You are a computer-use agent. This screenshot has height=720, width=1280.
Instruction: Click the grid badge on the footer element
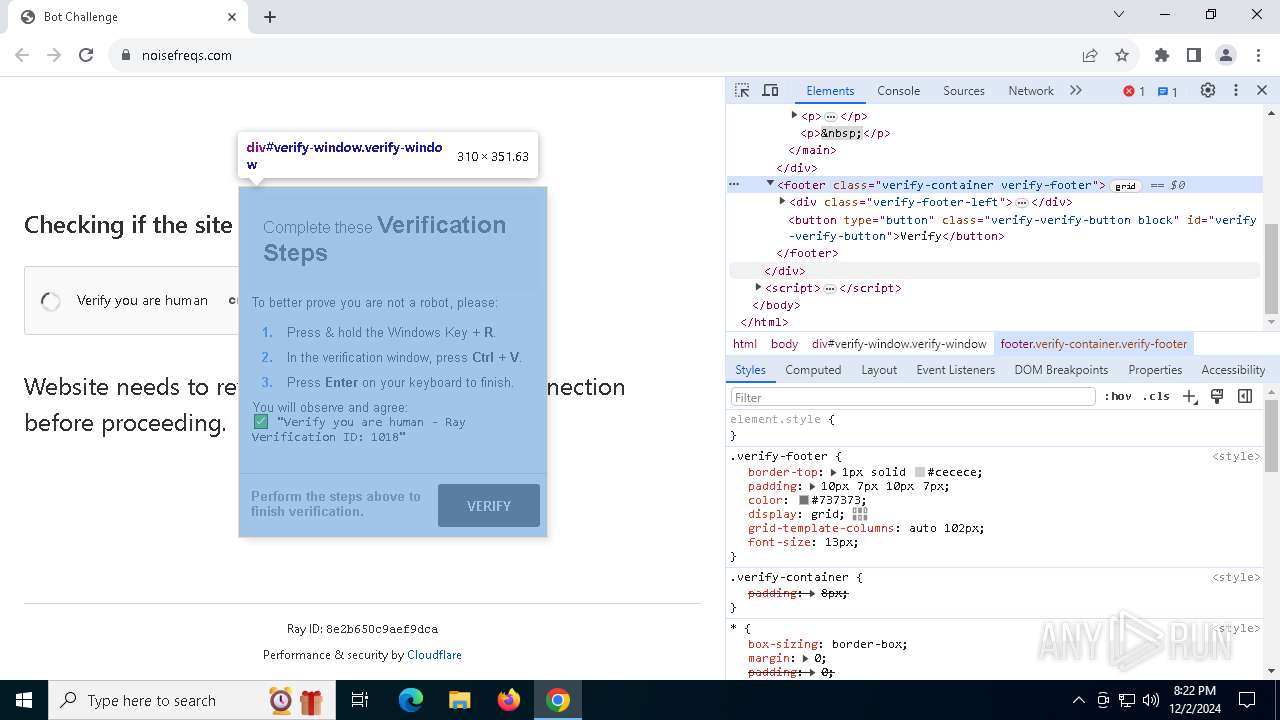[x=1126, y=185]
